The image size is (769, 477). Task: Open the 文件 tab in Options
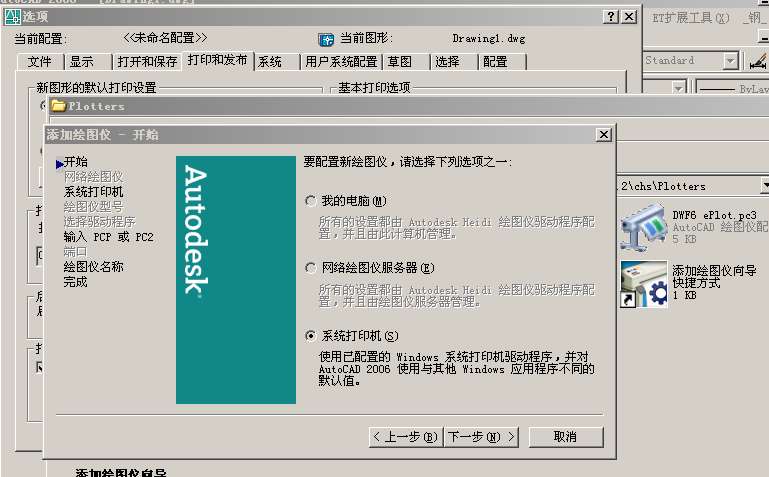coord(40,62)
